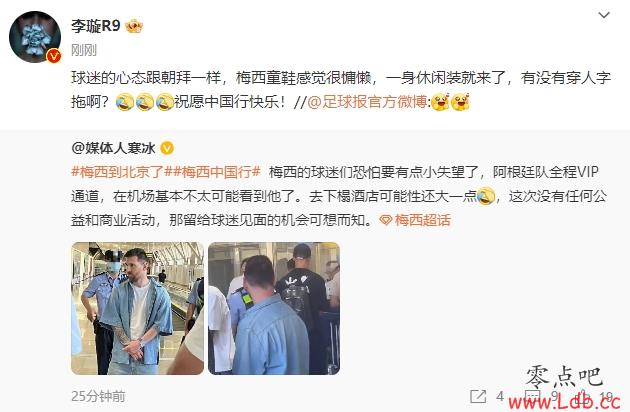630x412 pixels.
Task: Open the #梅西中国行# hashtag
Action: (x=213, y=172)
